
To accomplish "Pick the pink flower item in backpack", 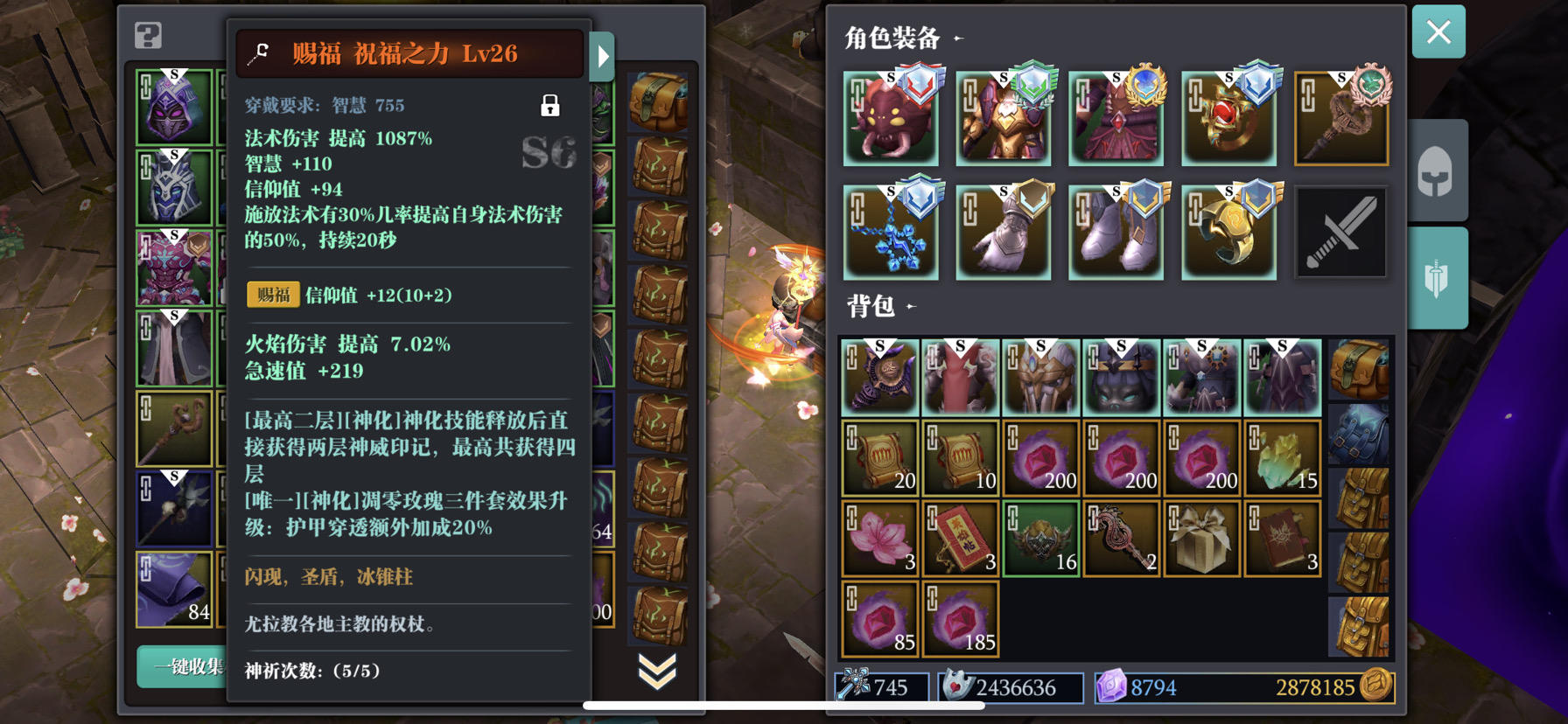I will click(880, 539).
